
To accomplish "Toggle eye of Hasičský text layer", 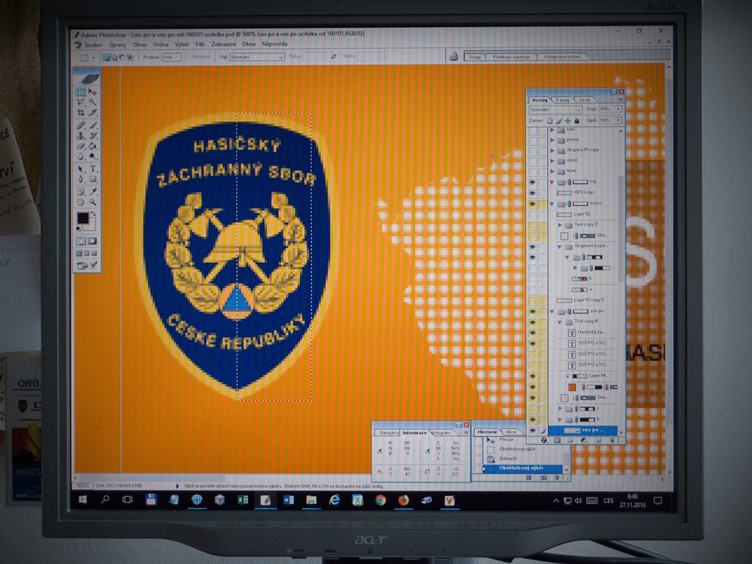I will click(532, 332).
